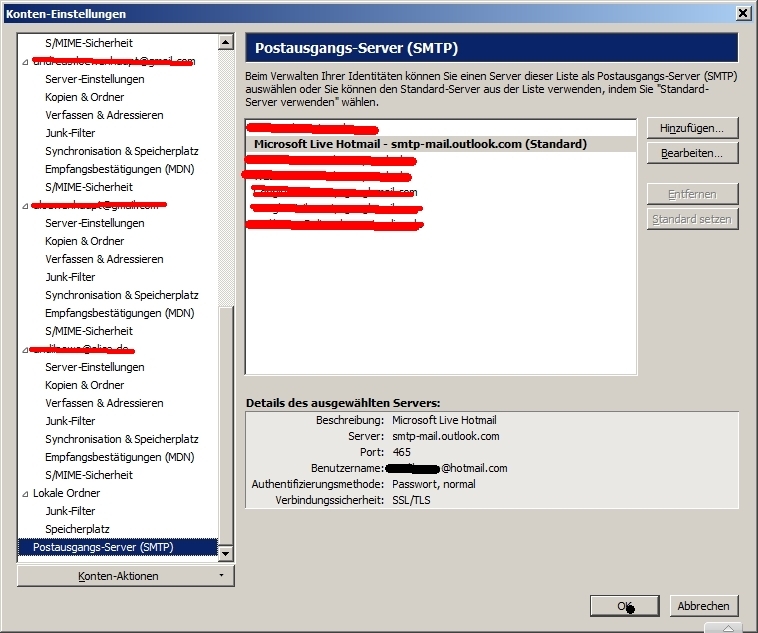Click the port value 465

click(402, 452)
